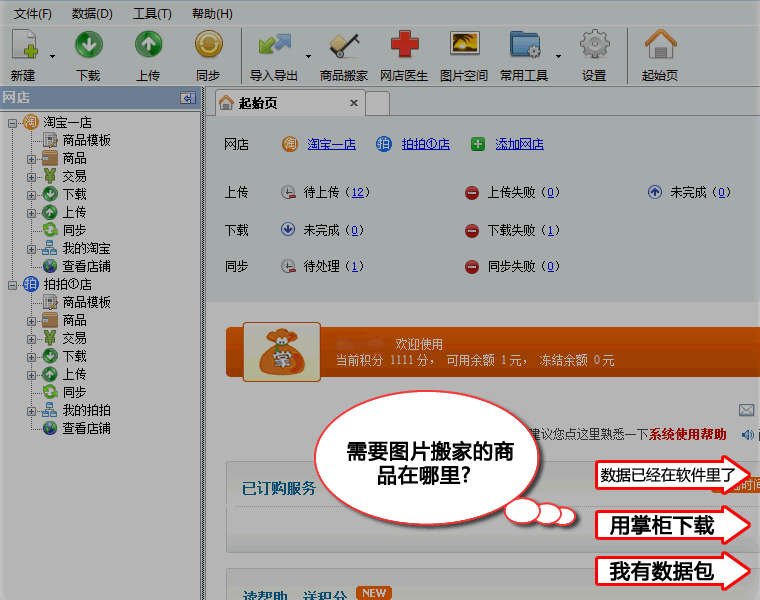Viewport: 760px width, 600px height.
Task: Select 查看店铺 under 淘宝一店
Action: [x=86, y=266]
